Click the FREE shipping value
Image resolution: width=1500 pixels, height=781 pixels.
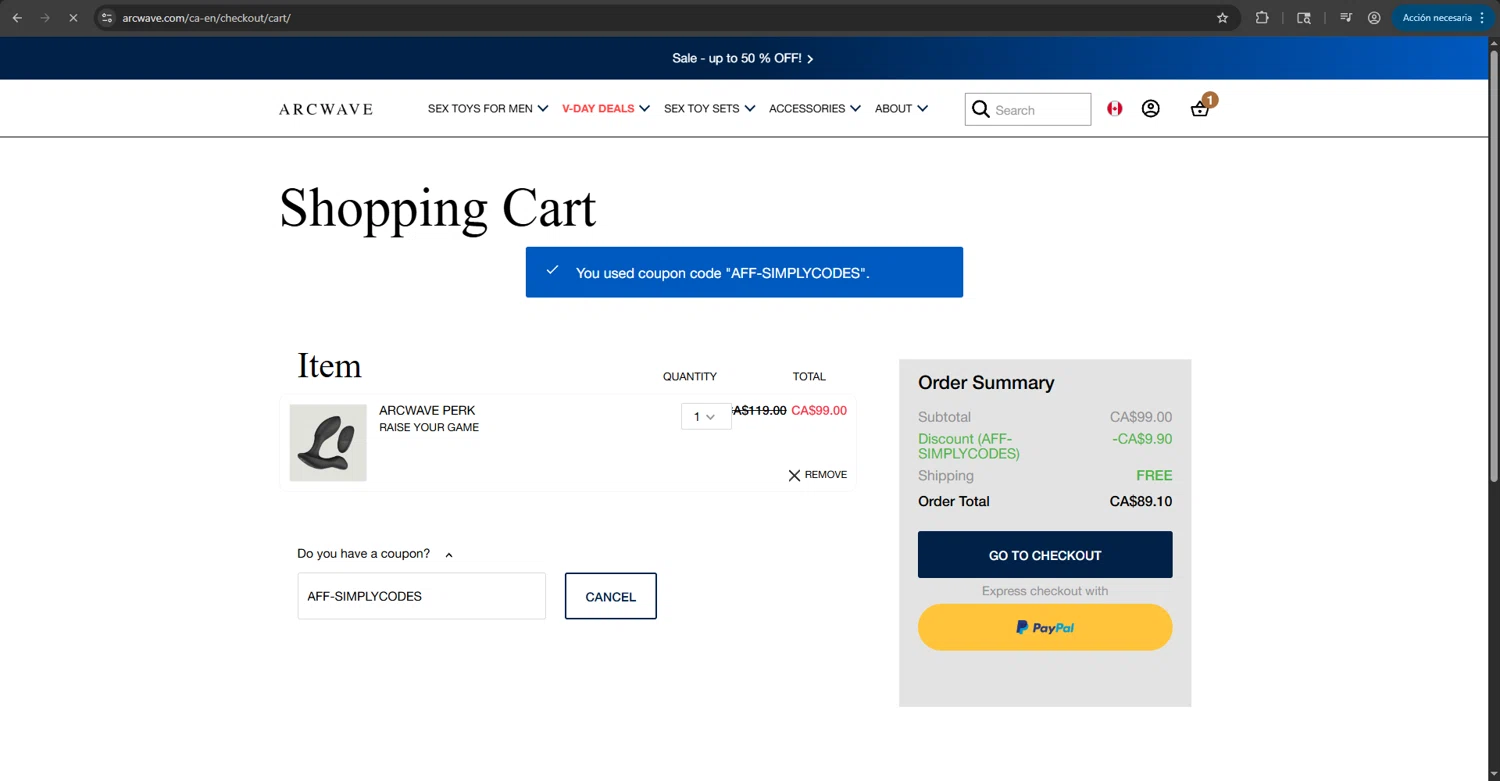tap(1154, 476)
